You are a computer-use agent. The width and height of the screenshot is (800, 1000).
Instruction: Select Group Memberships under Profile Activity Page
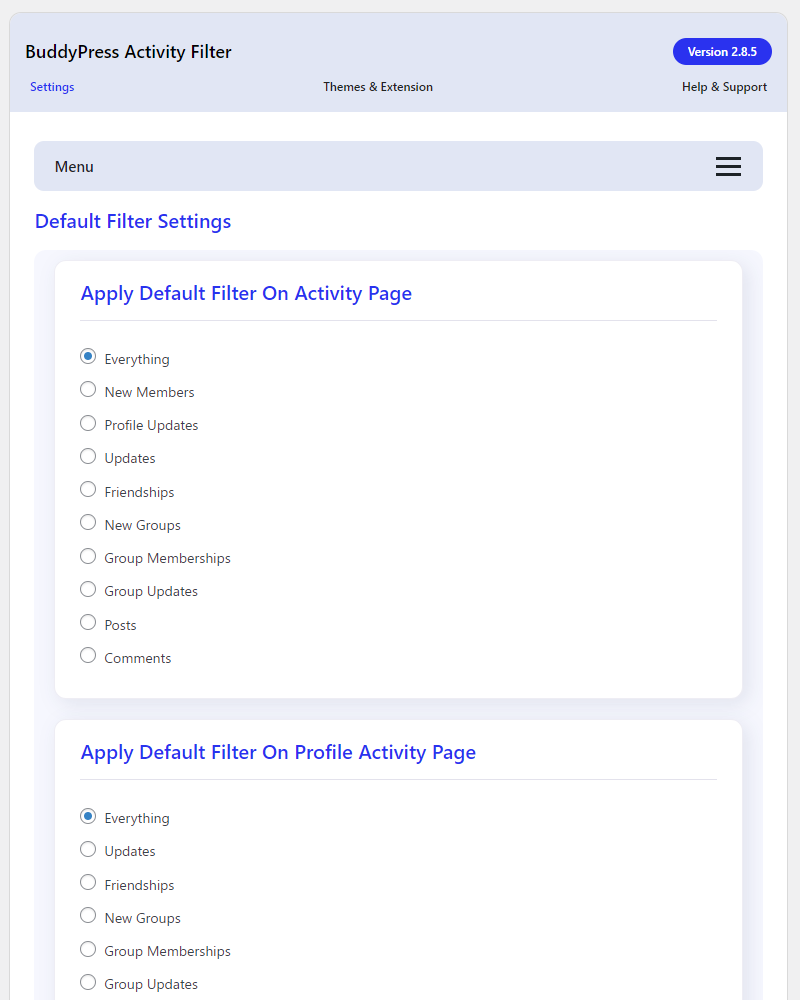[88, 949]
